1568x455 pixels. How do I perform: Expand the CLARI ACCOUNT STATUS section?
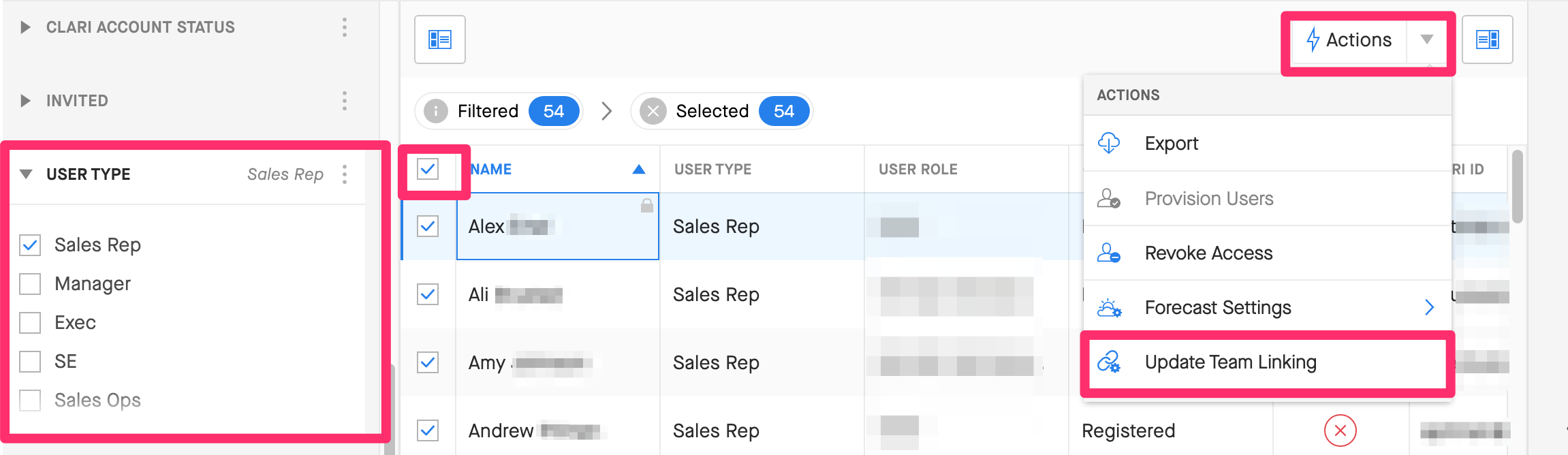point(25,27)
